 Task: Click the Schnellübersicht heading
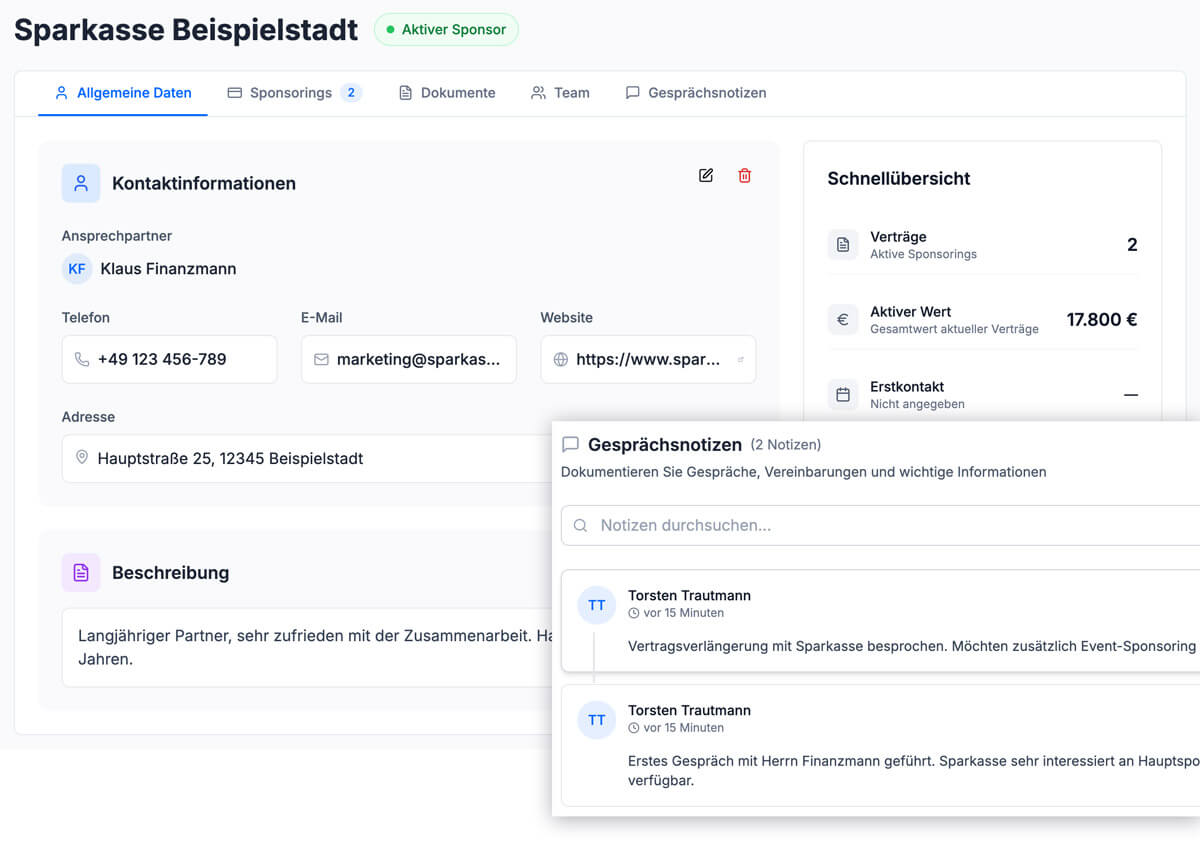899,178
